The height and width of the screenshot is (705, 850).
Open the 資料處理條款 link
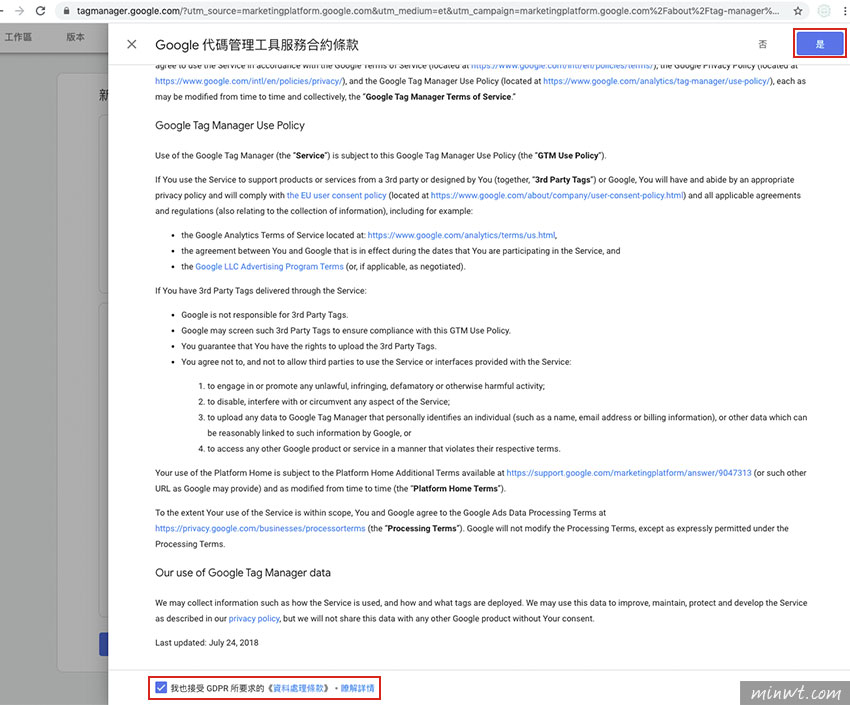(299, 688)
